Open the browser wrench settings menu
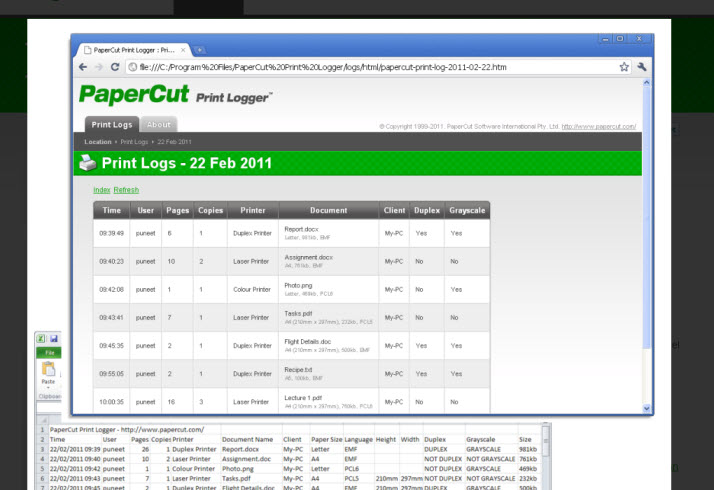This screenshot has height=490, width=714. [x=642, y=67]
